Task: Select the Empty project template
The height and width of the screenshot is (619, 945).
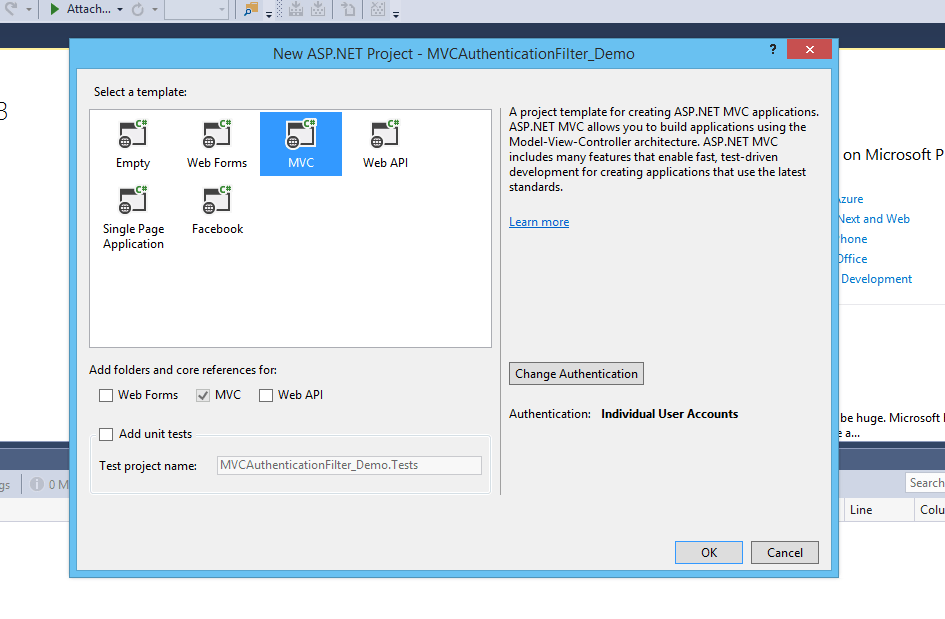Action: pos(133,143)
